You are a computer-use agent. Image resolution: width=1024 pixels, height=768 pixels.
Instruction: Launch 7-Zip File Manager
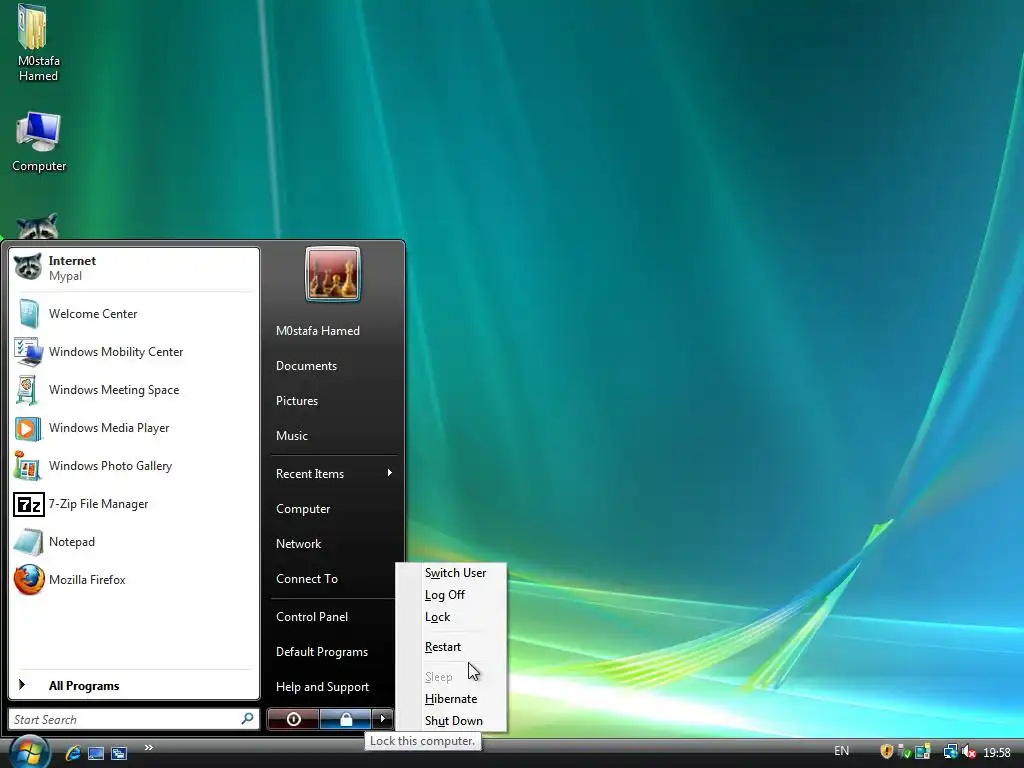pos(134,504)
